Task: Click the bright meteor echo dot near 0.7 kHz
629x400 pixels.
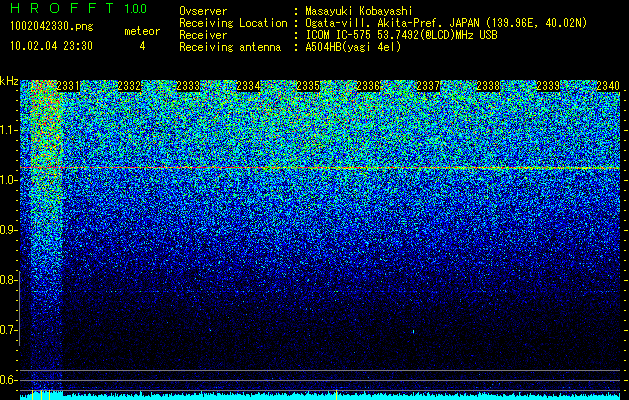Action: pos(414,332)
